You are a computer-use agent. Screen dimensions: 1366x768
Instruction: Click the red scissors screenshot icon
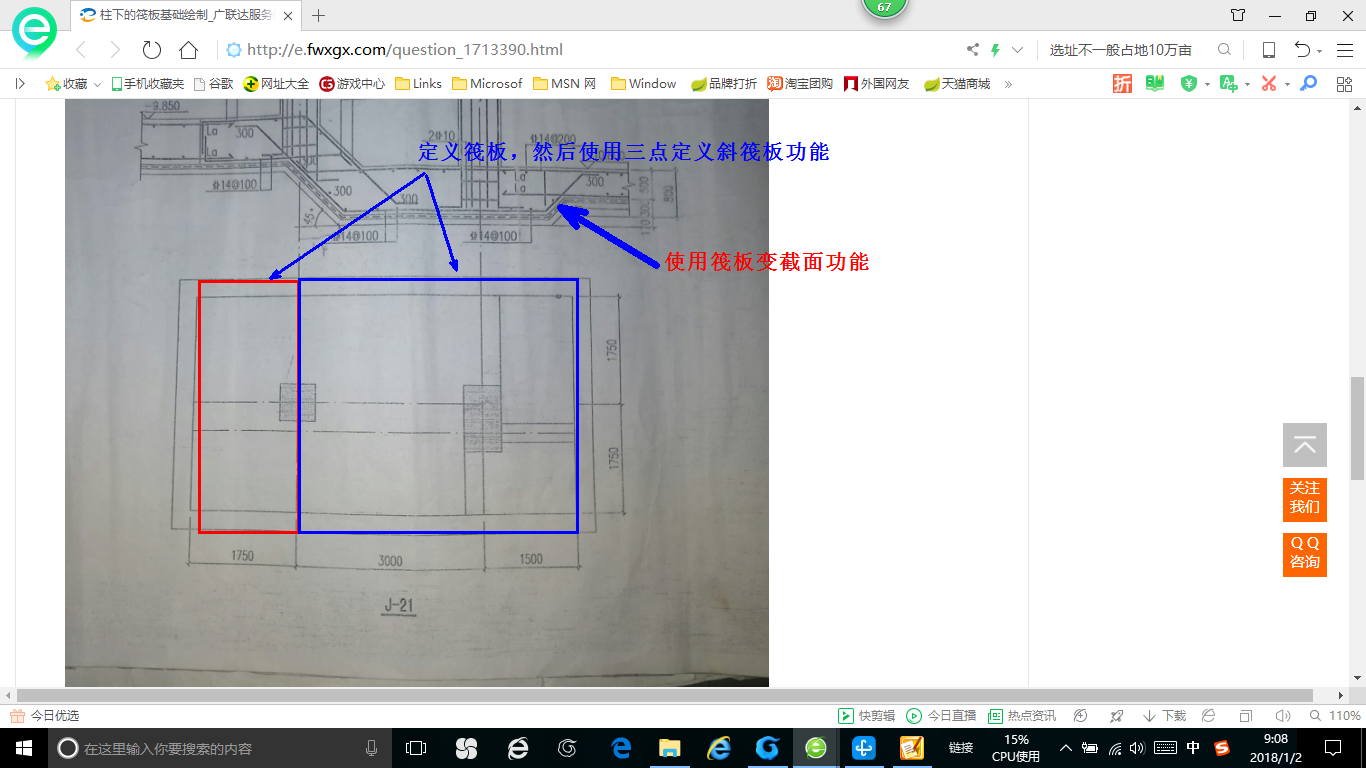tap(1269, 84)
